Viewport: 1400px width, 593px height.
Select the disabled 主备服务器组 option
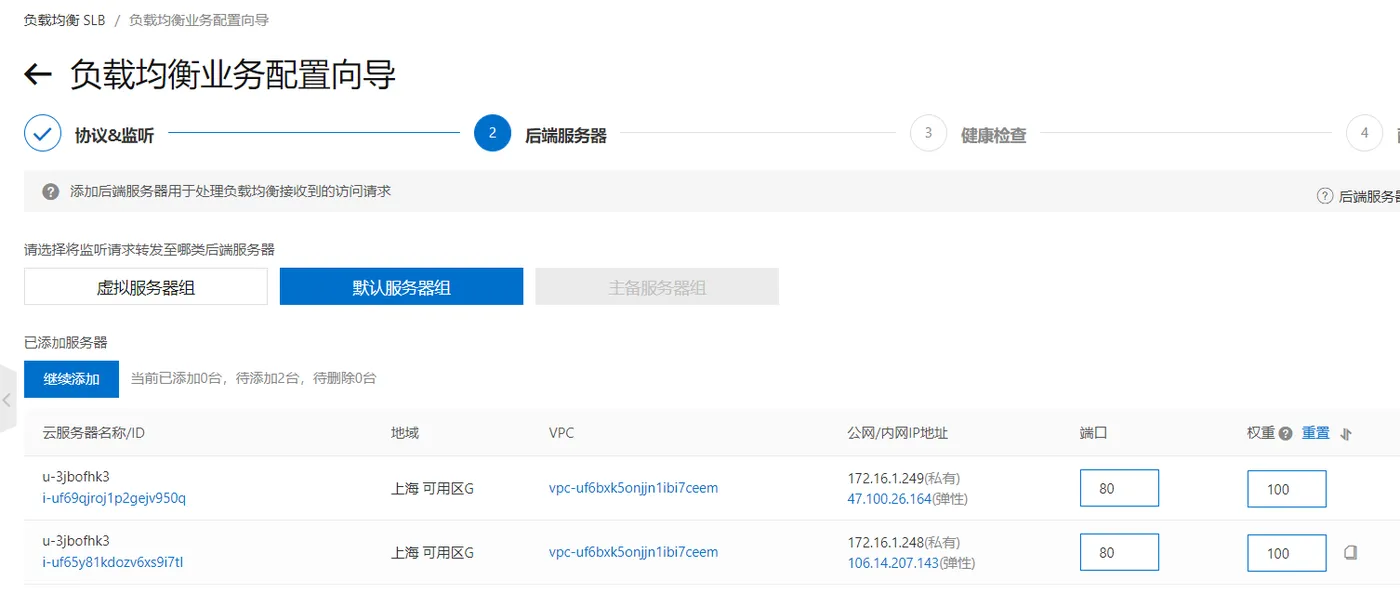(x=657, y=287)
